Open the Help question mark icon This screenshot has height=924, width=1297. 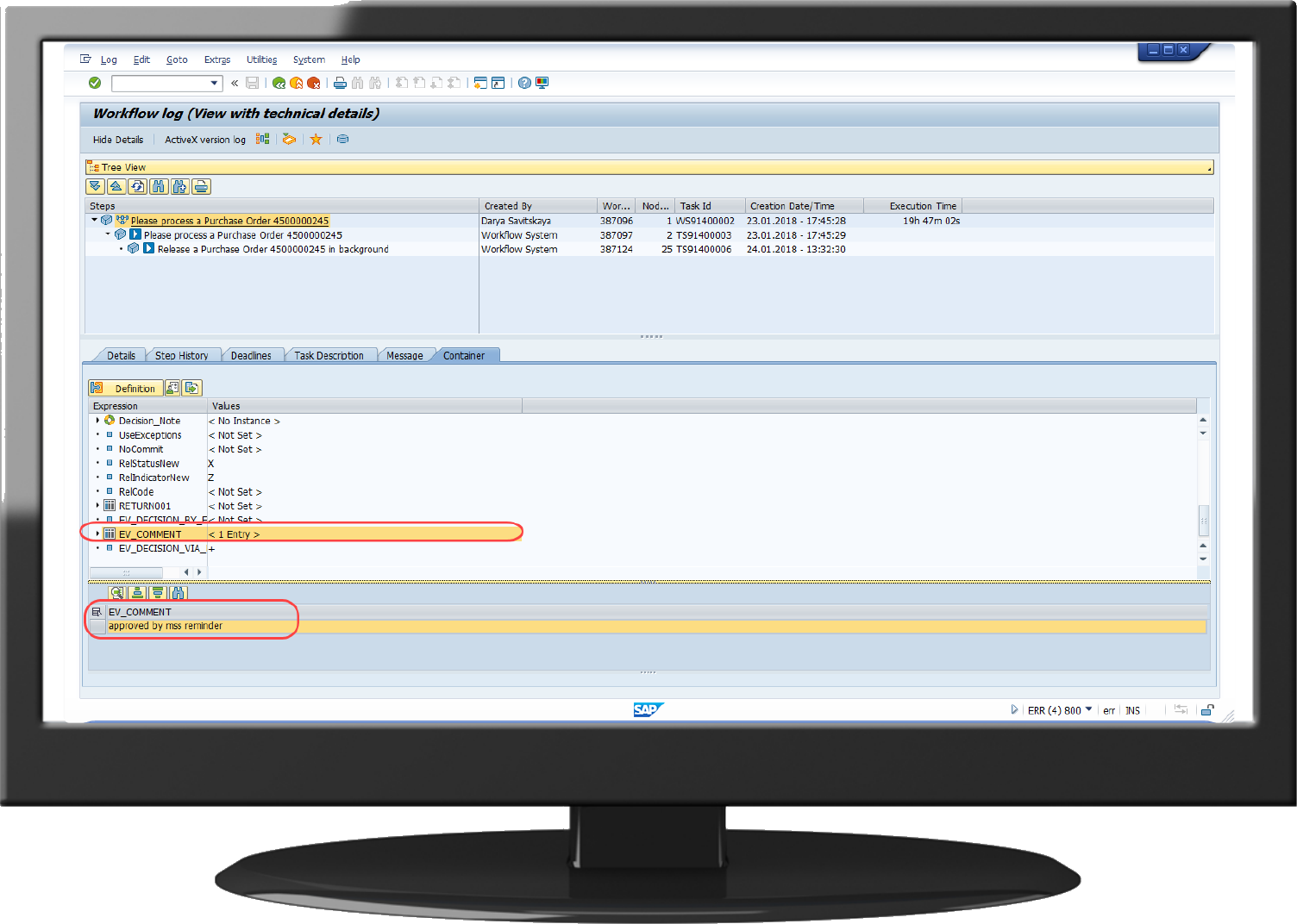click(524, 83)
